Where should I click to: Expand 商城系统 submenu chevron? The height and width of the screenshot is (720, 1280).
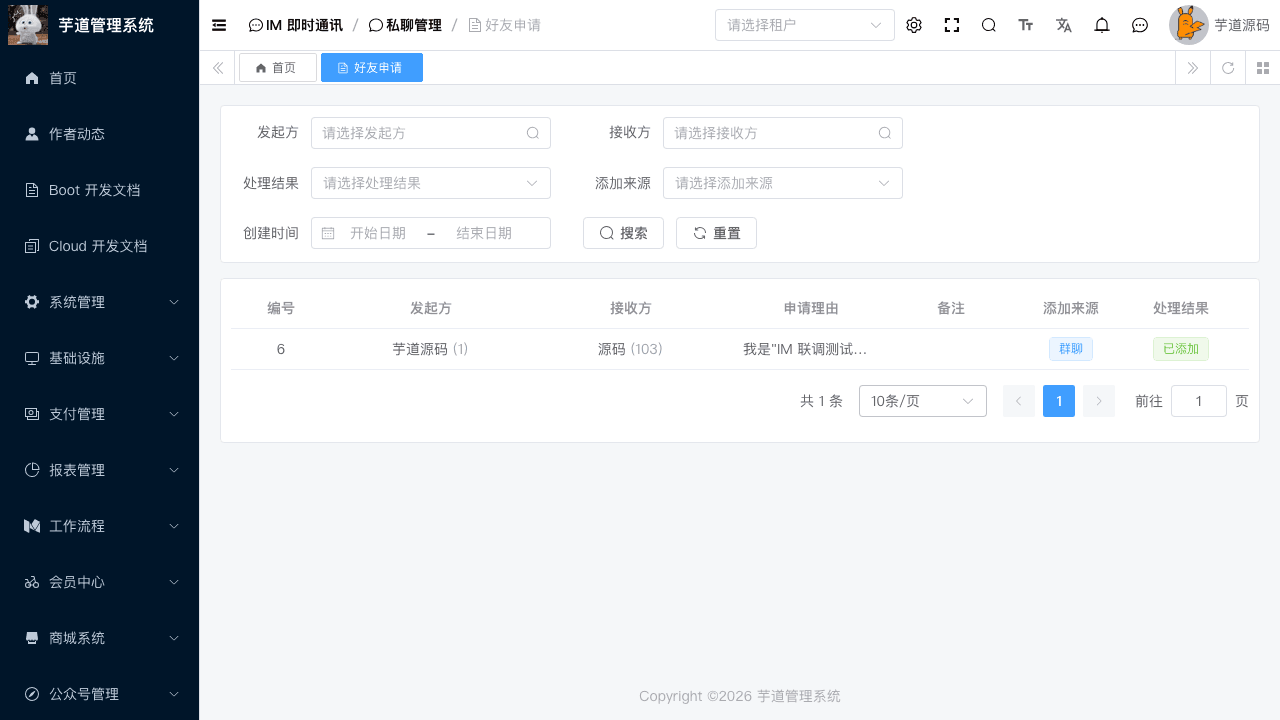(x=174, y=638)
